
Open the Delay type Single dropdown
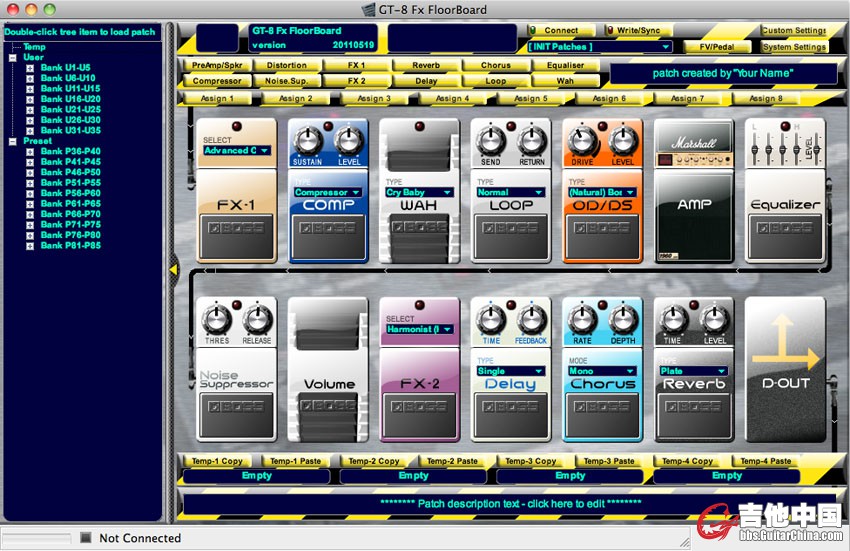tap(511, 371)
